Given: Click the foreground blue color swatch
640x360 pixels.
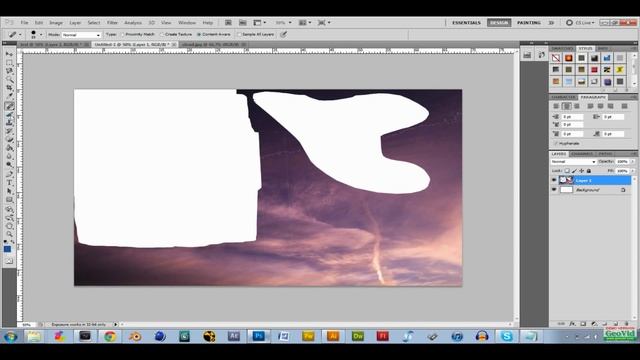Looking at the screenshot, I should pos(7,249).
